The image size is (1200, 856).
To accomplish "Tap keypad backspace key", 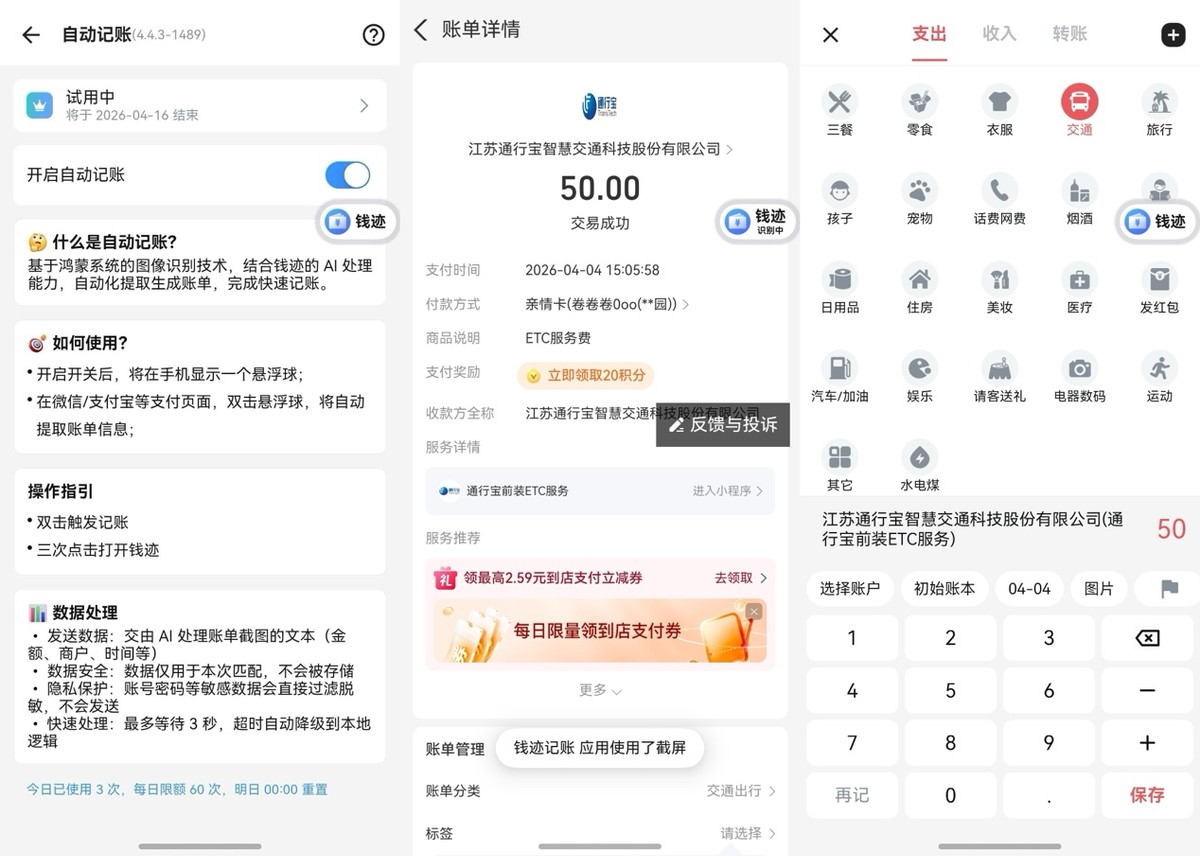I will click(1148, 638).
